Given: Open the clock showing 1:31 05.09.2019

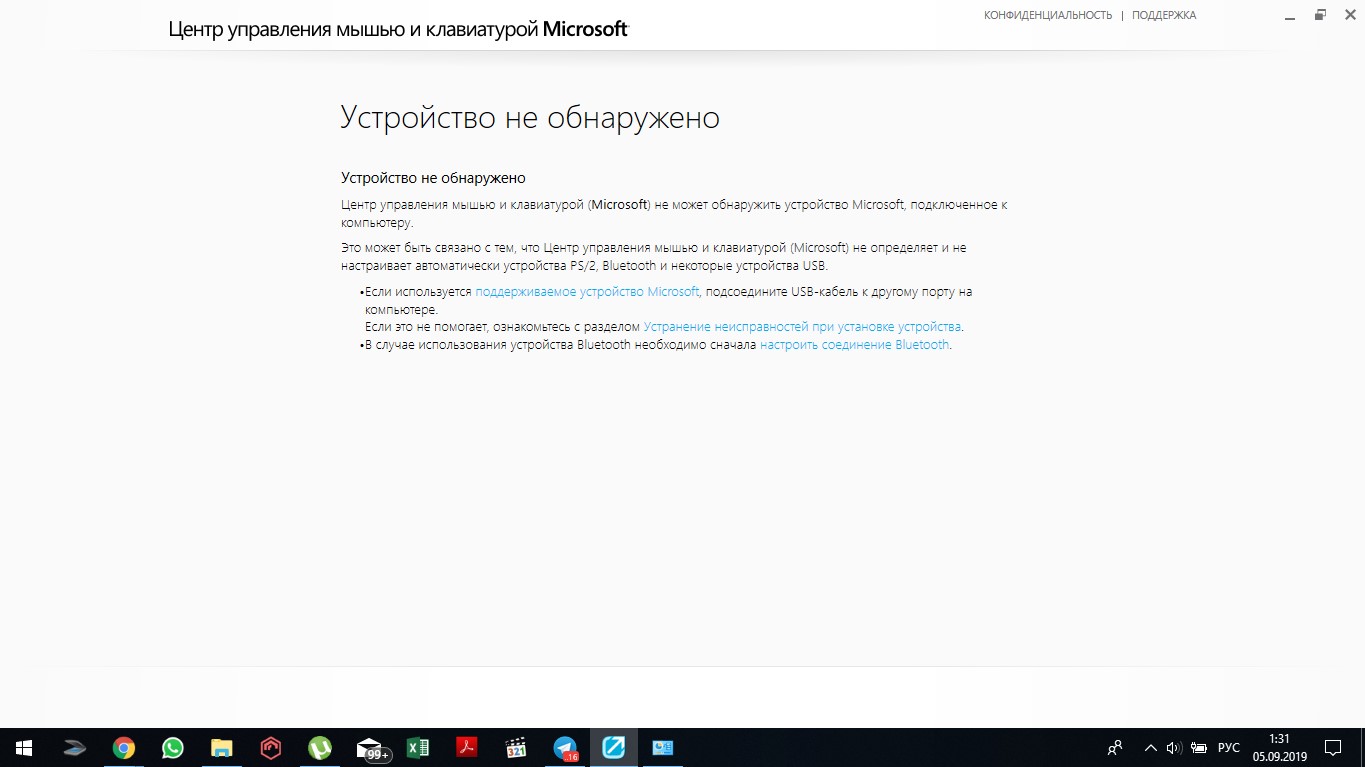Looking at the screenshot, I should pos(1279,748).
